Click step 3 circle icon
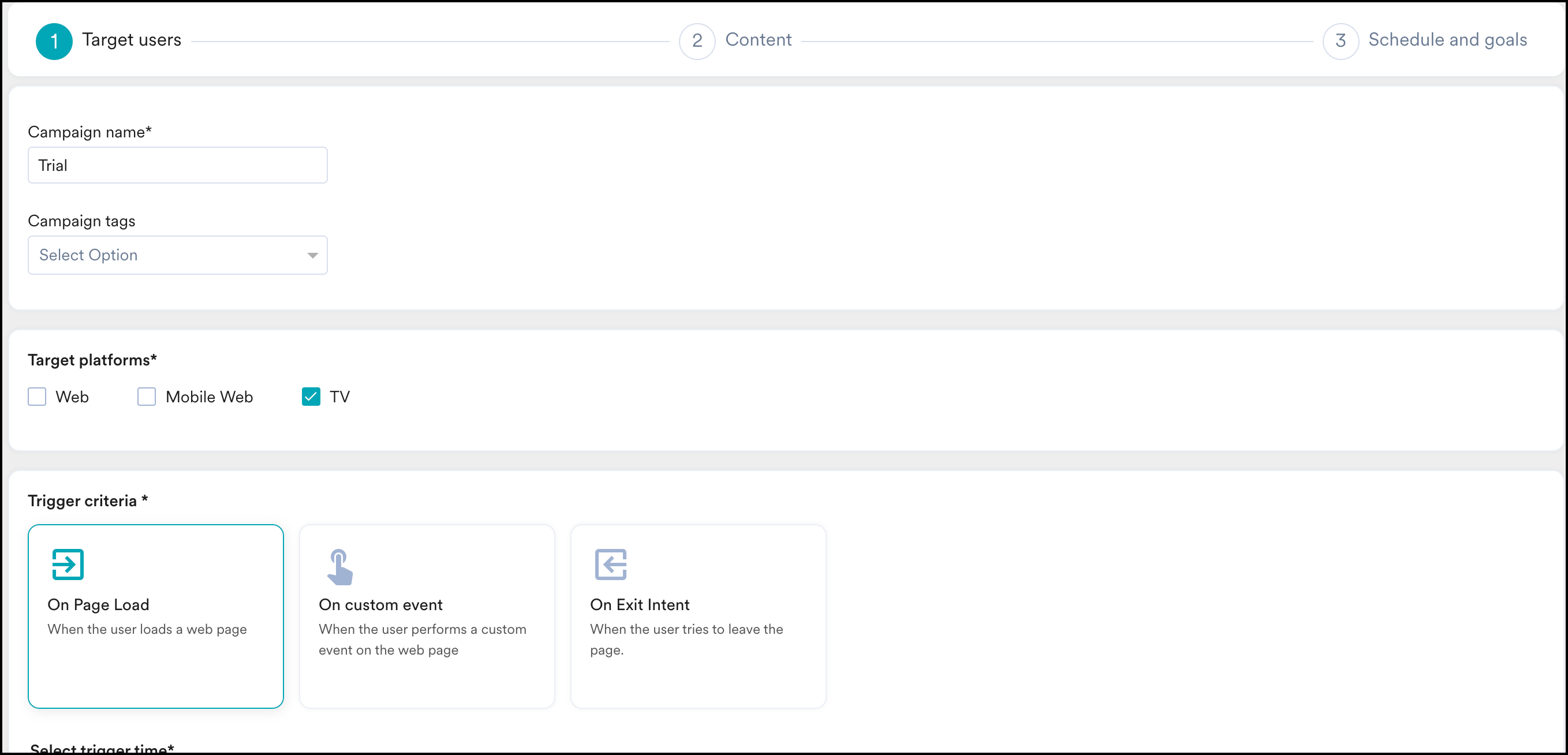 [x=1341, y=42]
